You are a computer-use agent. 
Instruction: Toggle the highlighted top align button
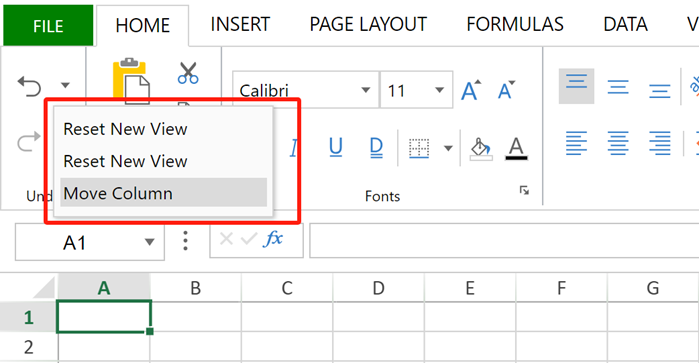pyautogui.click(x=576, y=86)
